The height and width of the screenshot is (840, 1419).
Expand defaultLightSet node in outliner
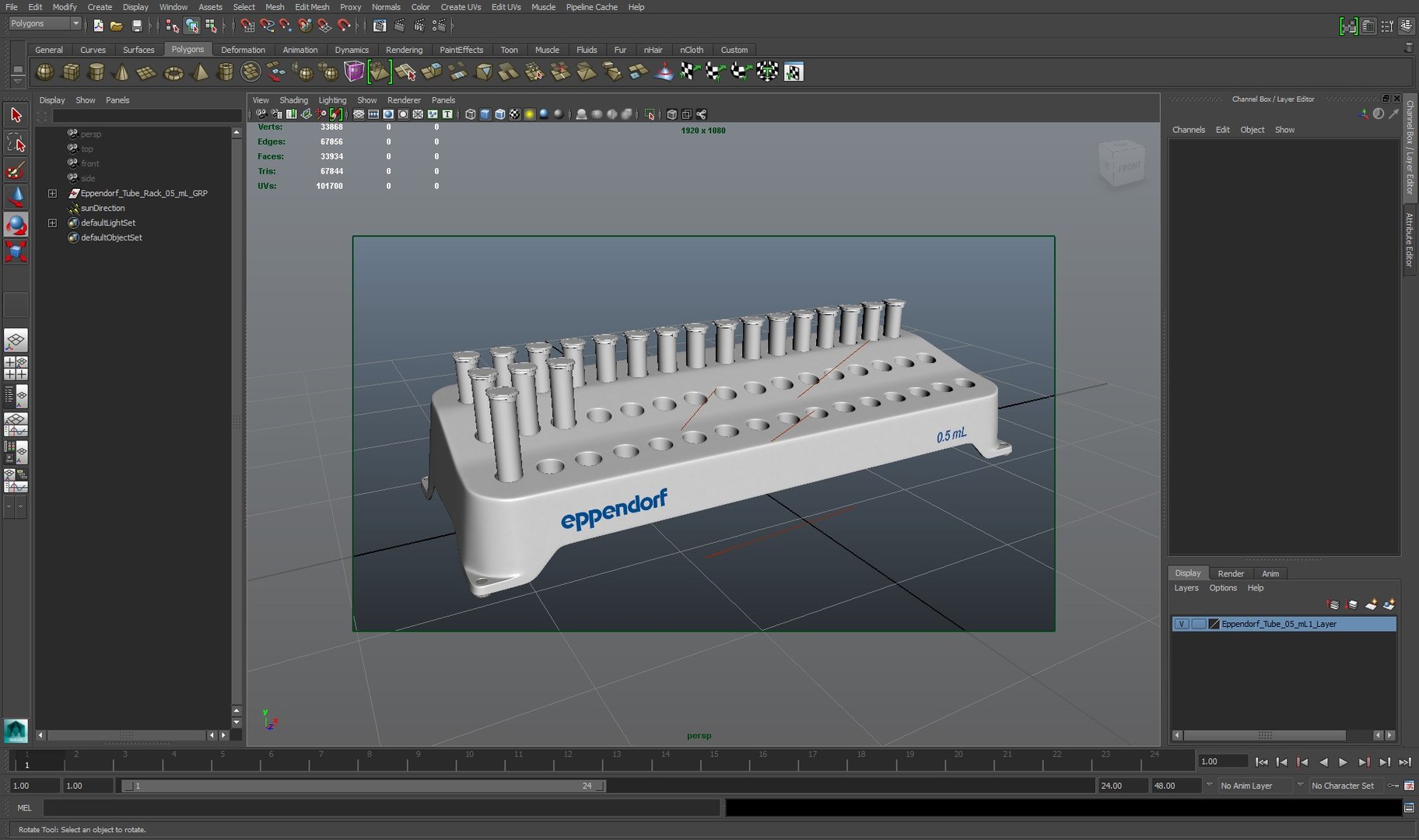pos(52,223)
